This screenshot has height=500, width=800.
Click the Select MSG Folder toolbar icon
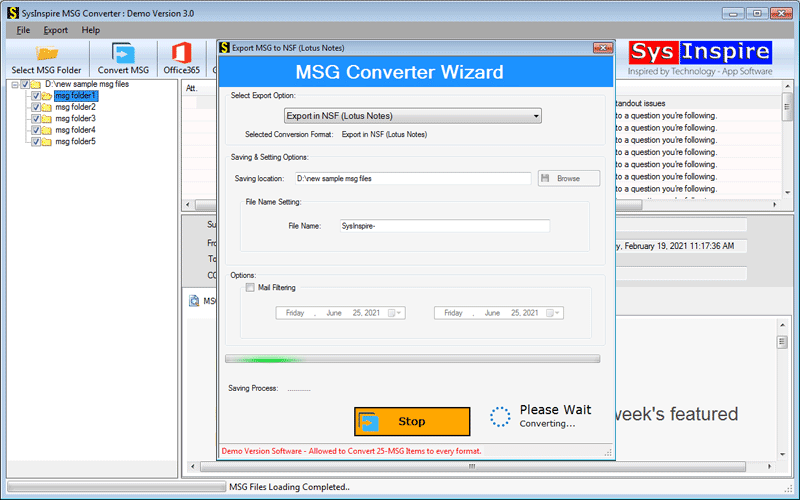click(46, 54)
